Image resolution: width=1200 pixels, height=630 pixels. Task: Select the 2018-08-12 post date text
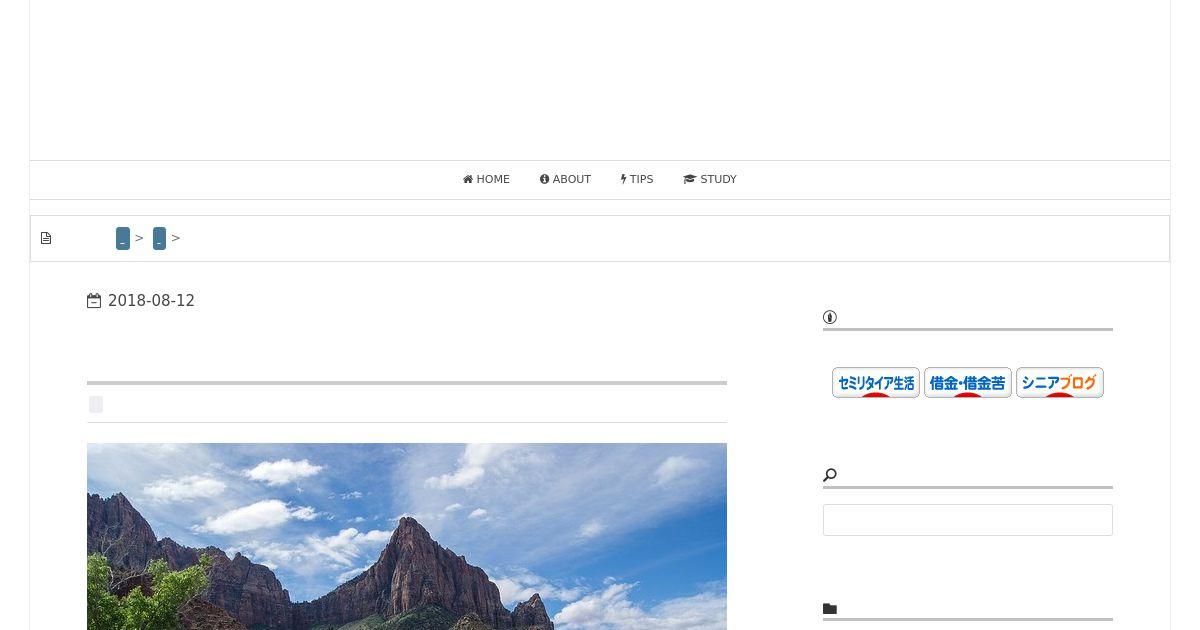(x=151, y=301)
